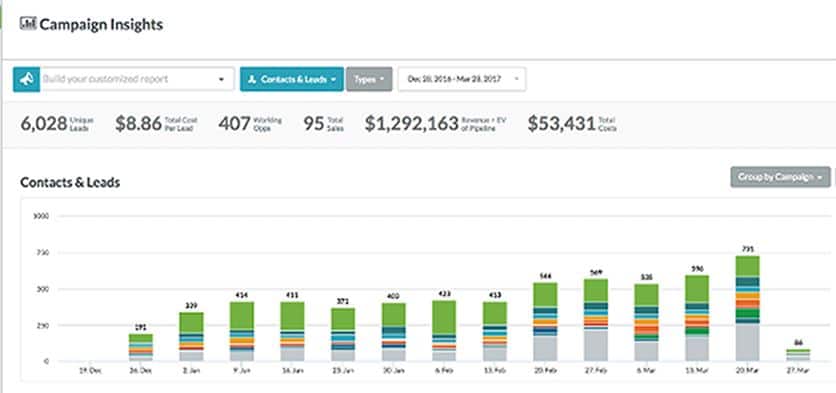This screenshot has width=836, height=393.
Task: Click the 95 Total Sales stat
Action: [324, 124]
